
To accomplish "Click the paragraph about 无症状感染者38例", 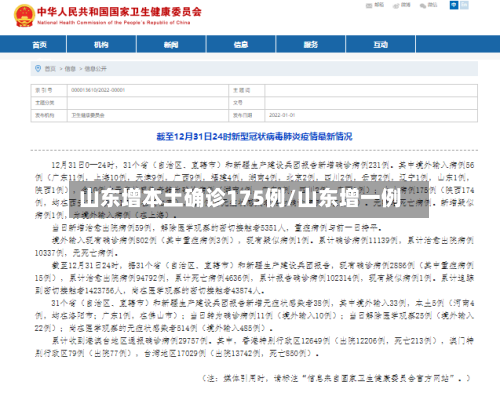I will (254, 316).
